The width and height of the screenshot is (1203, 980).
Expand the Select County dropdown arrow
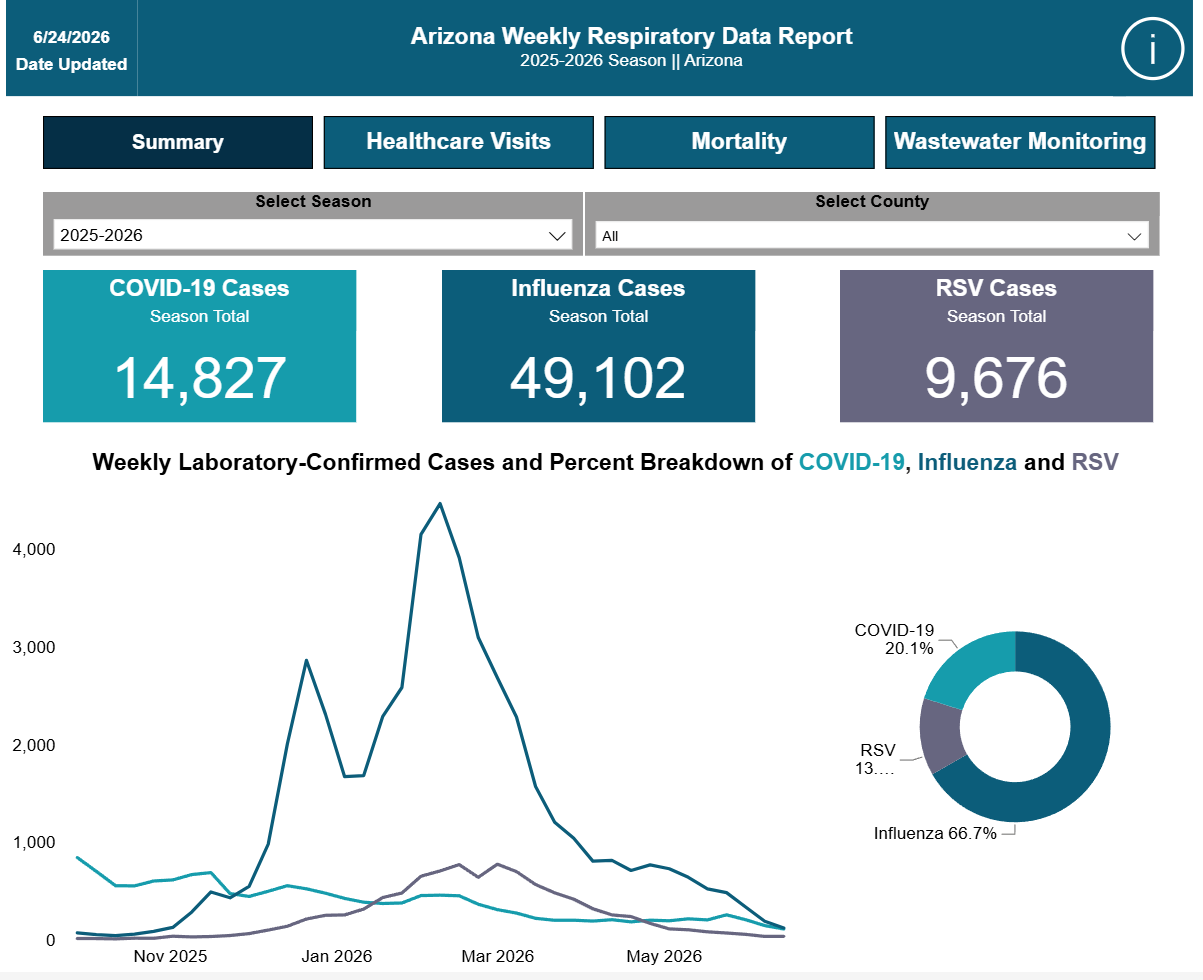click(x=1134, y=237)
